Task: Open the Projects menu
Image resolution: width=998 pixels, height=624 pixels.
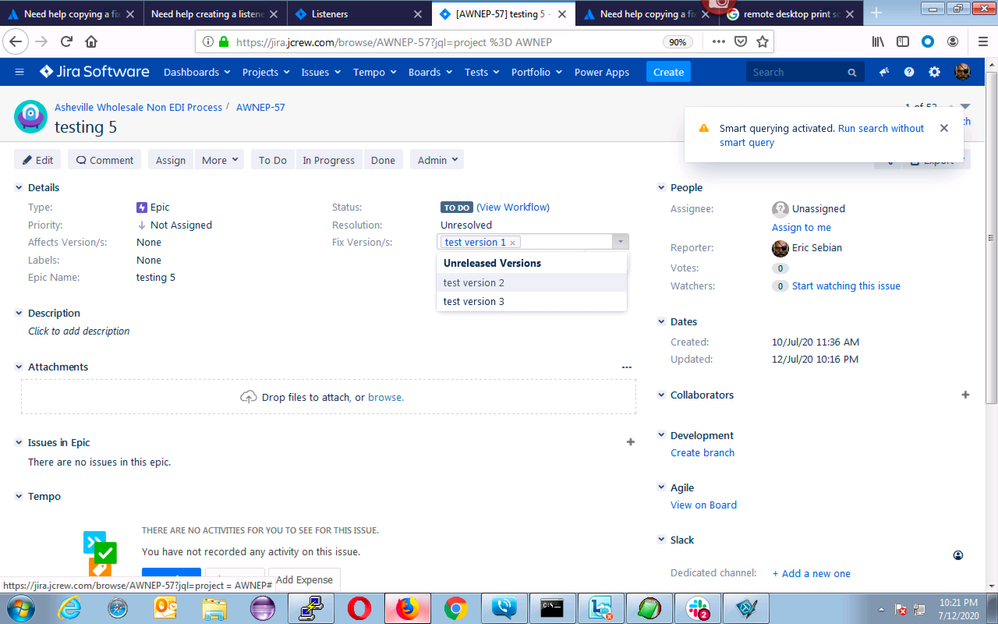Action: [x=265, y=72]
